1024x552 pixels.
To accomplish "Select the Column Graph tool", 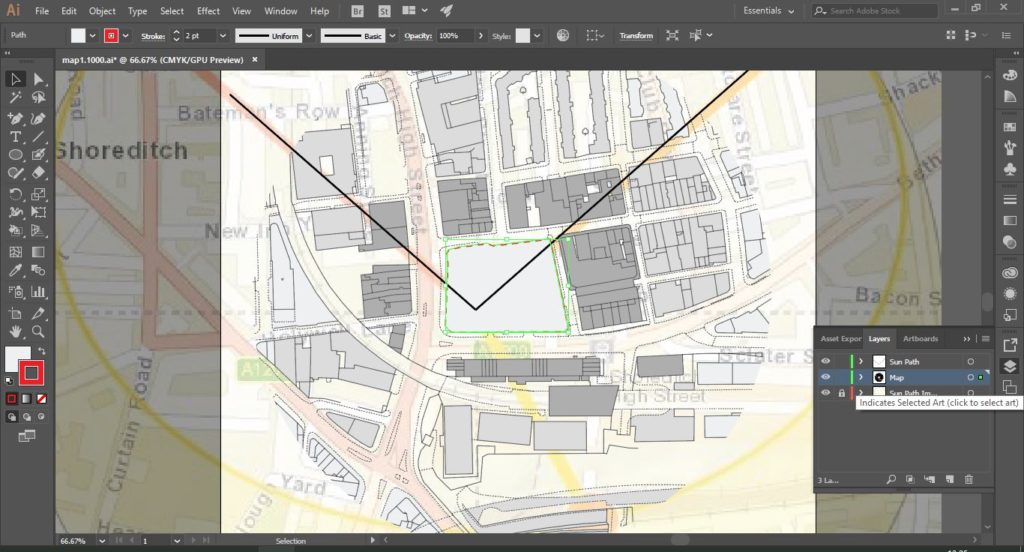I will click(x=39, y=291).
